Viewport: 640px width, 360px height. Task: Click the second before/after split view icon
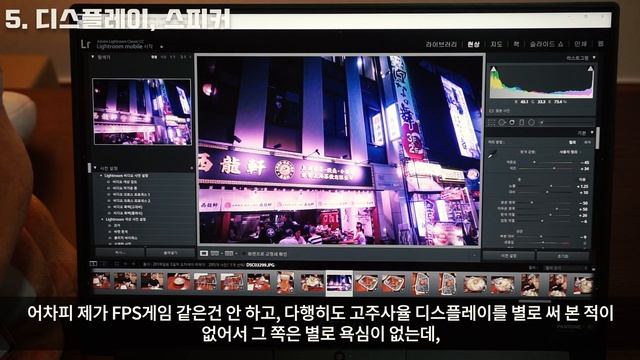[x=229, y=253]
